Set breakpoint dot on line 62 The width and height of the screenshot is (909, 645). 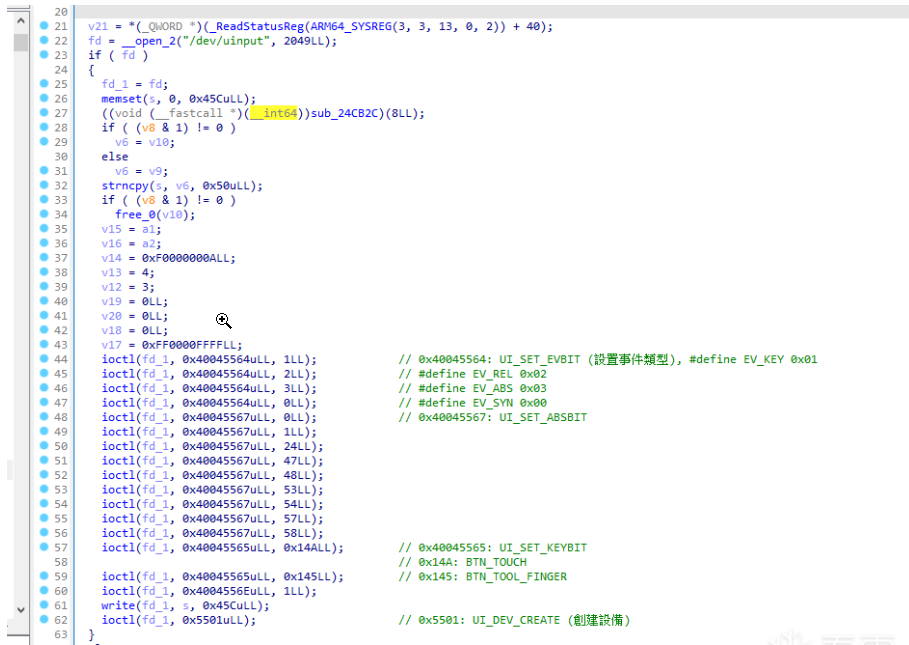(x=44, y=620)
